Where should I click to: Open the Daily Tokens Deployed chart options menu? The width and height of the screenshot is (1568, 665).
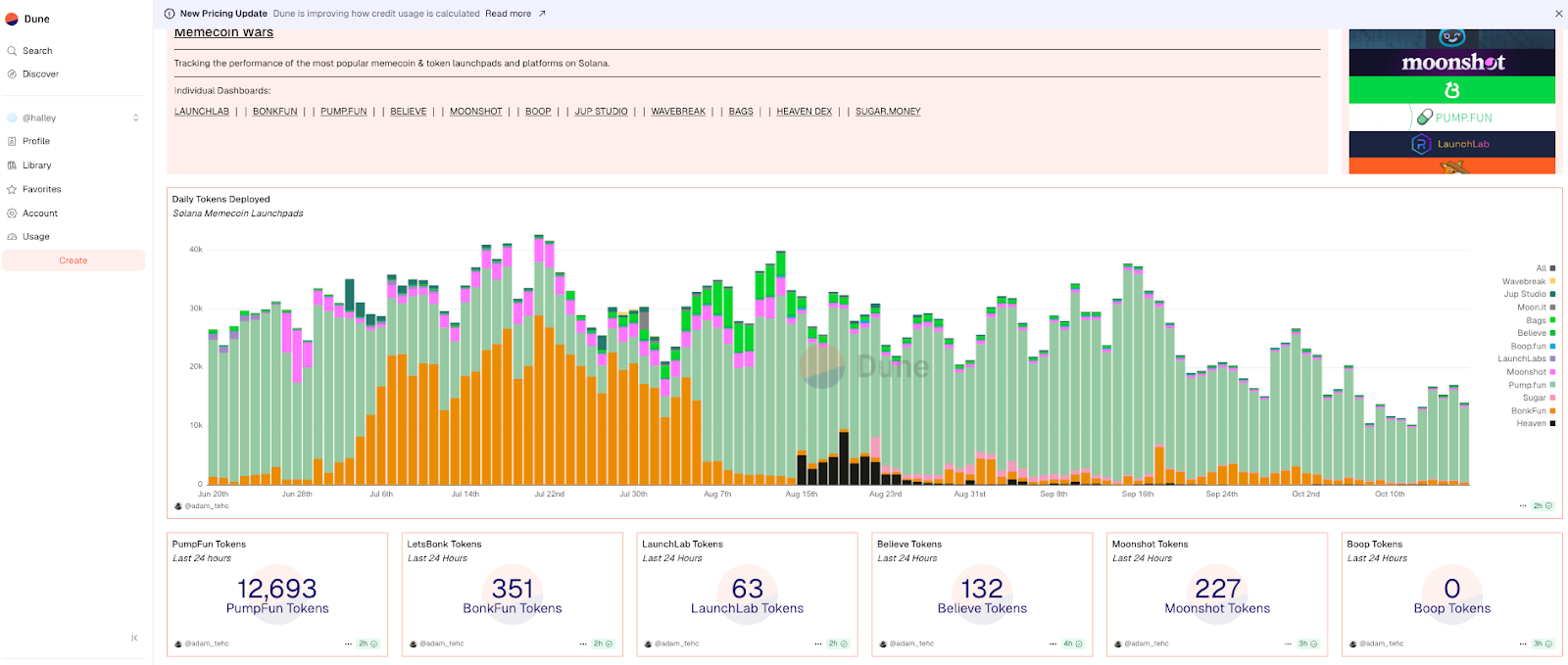1523,506
